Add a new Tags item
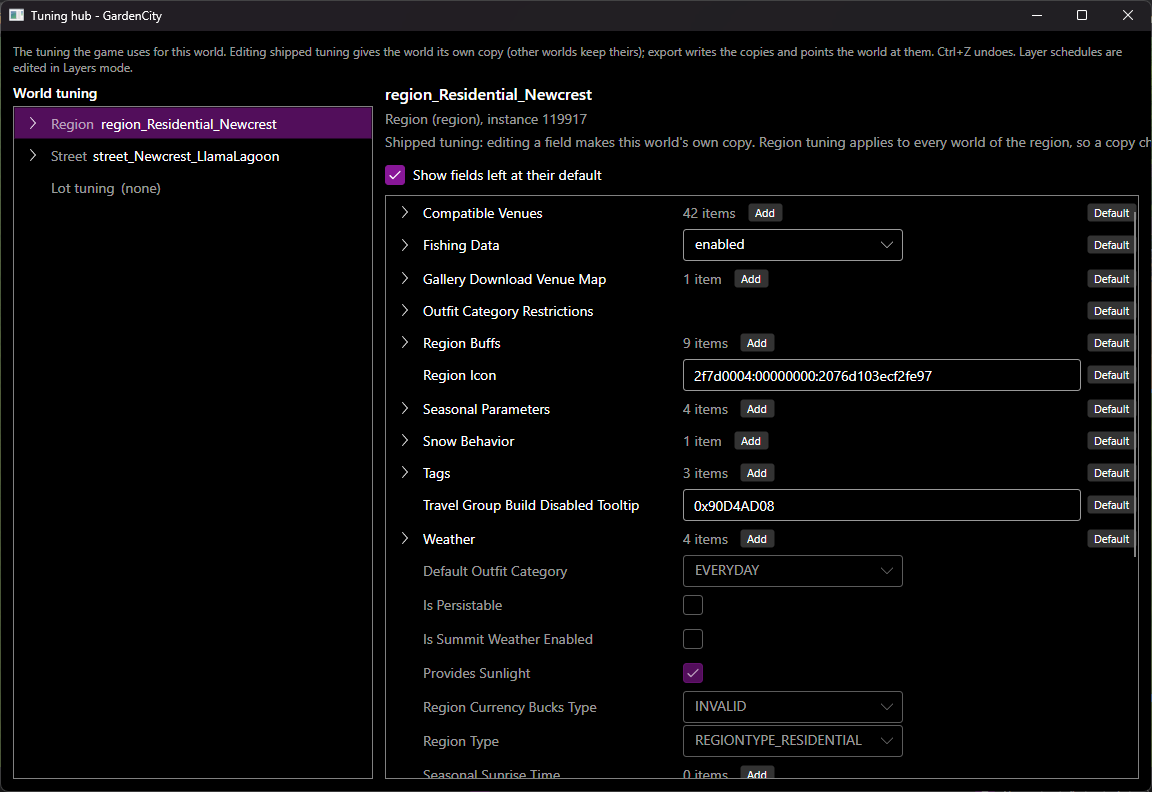The image size is (1152, 792). (x=757, y=473)
